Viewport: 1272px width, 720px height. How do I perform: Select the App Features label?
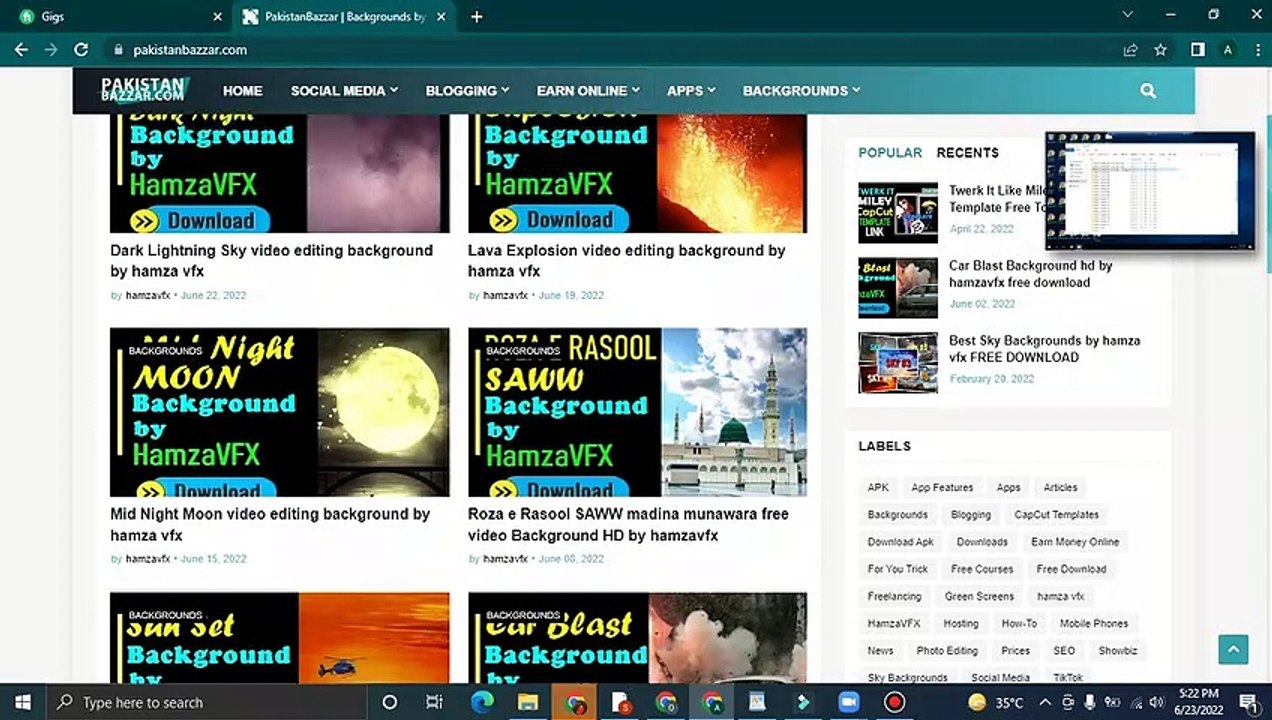pos(942,488)
